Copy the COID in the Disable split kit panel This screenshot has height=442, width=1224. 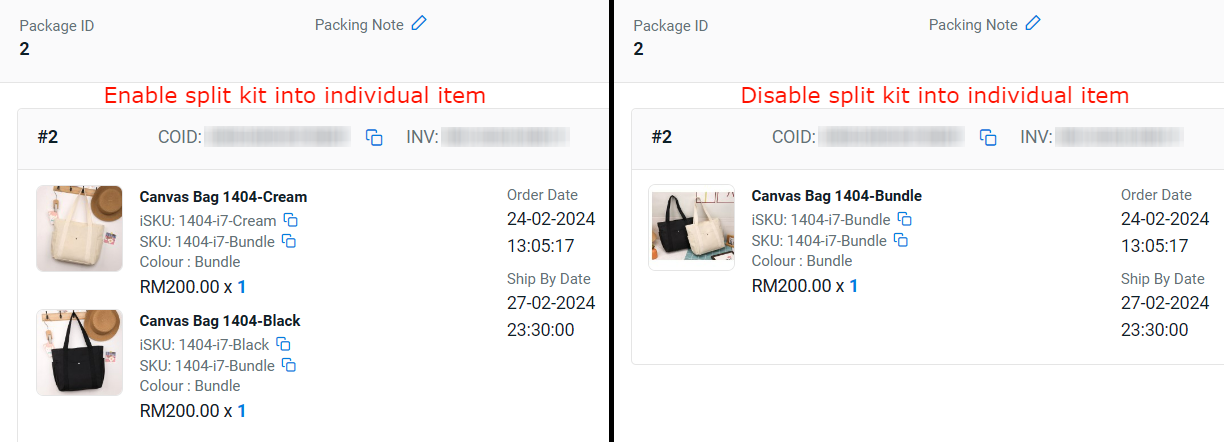coord(988,137)
